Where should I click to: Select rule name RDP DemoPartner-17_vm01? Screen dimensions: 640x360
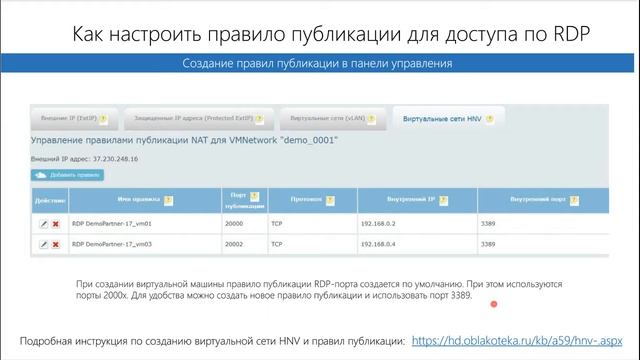coord(112,224)
